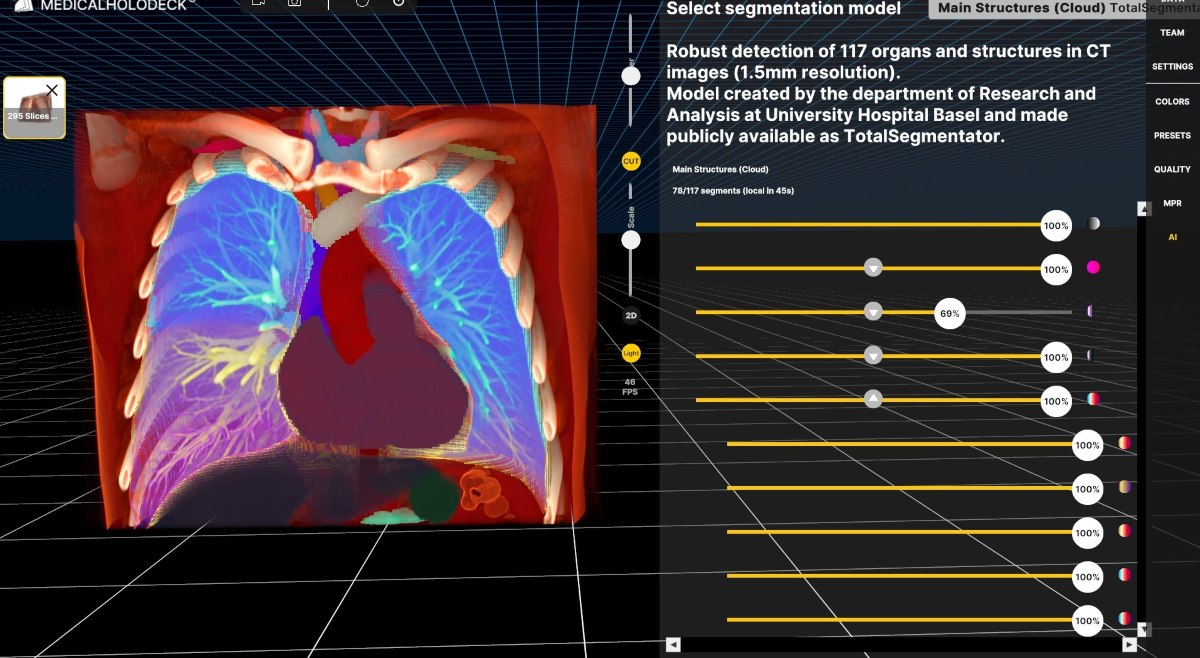Collapse the segment with the up-arrow control

872,400
